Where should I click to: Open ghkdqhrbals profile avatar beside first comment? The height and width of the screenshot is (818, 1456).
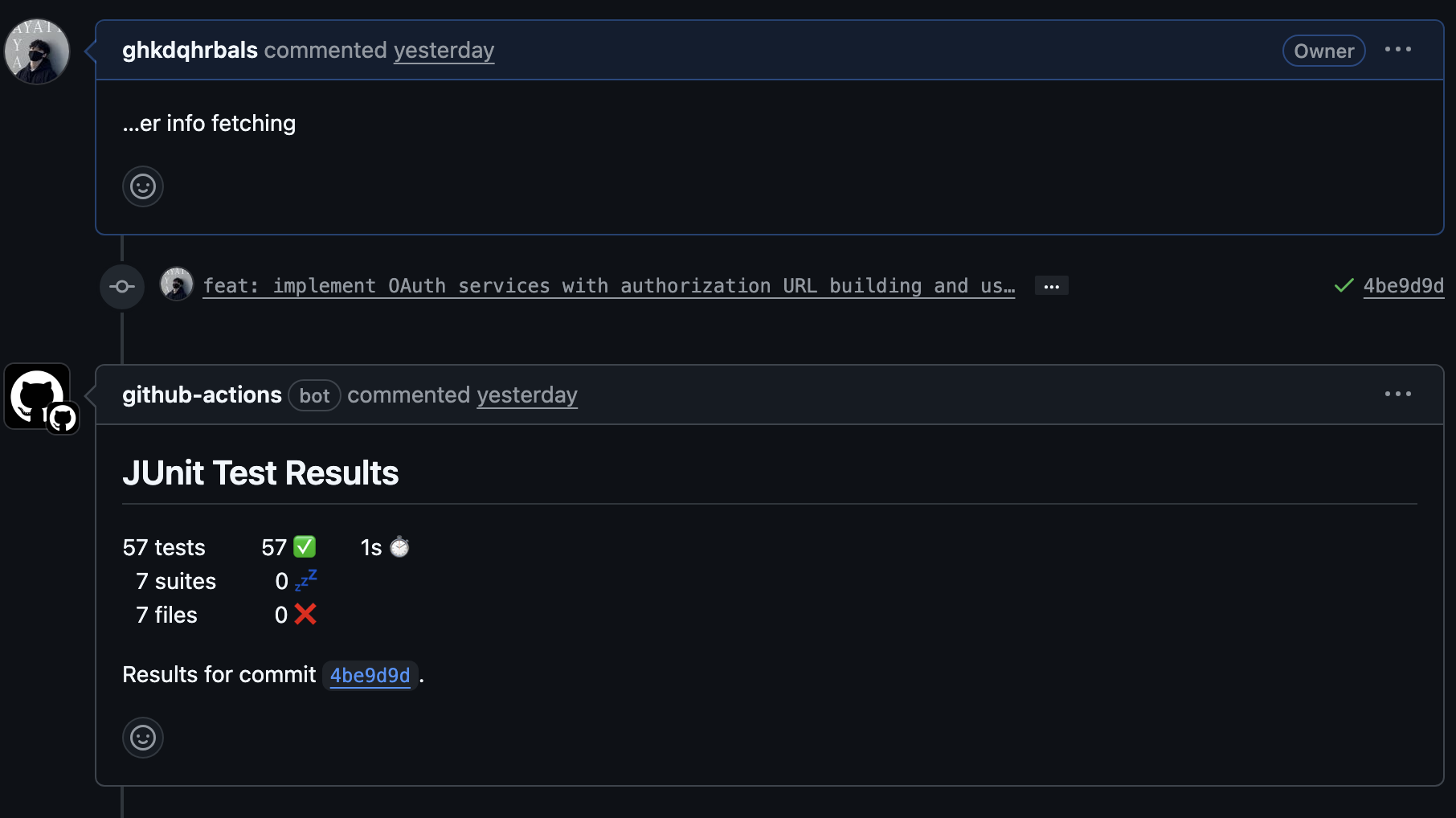pos(37,51)
